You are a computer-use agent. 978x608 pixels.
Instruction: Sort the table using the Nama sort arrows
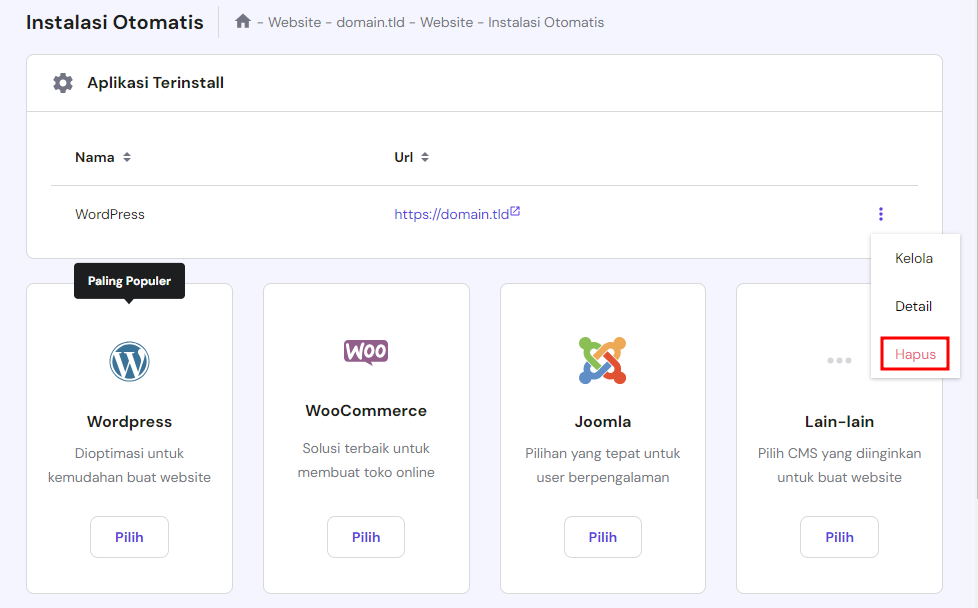[125, 157]
